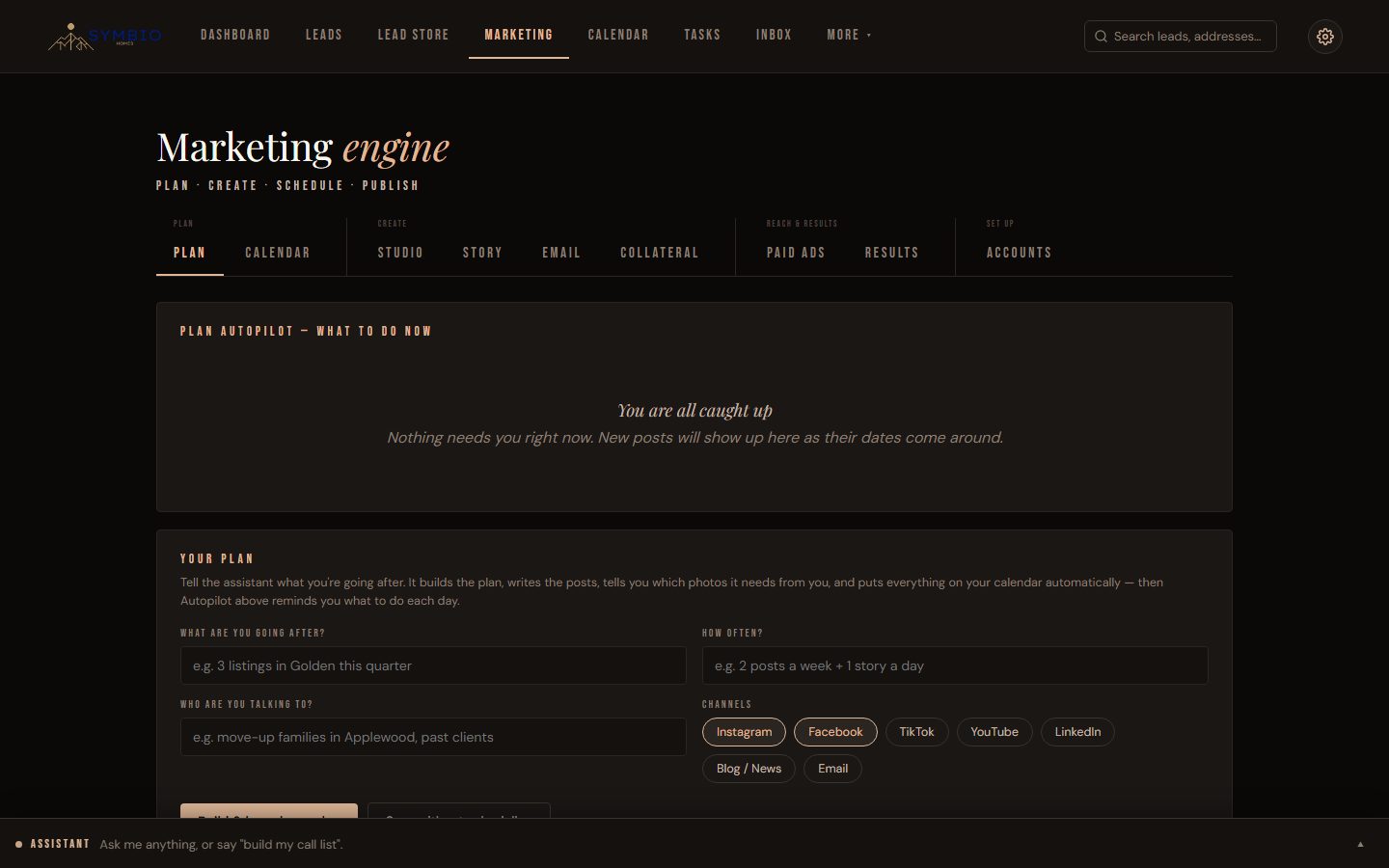This screenshot has height=868, width=1389.
Task: Open the Paid Ads sub-tab
Action: tap(796, 253)
